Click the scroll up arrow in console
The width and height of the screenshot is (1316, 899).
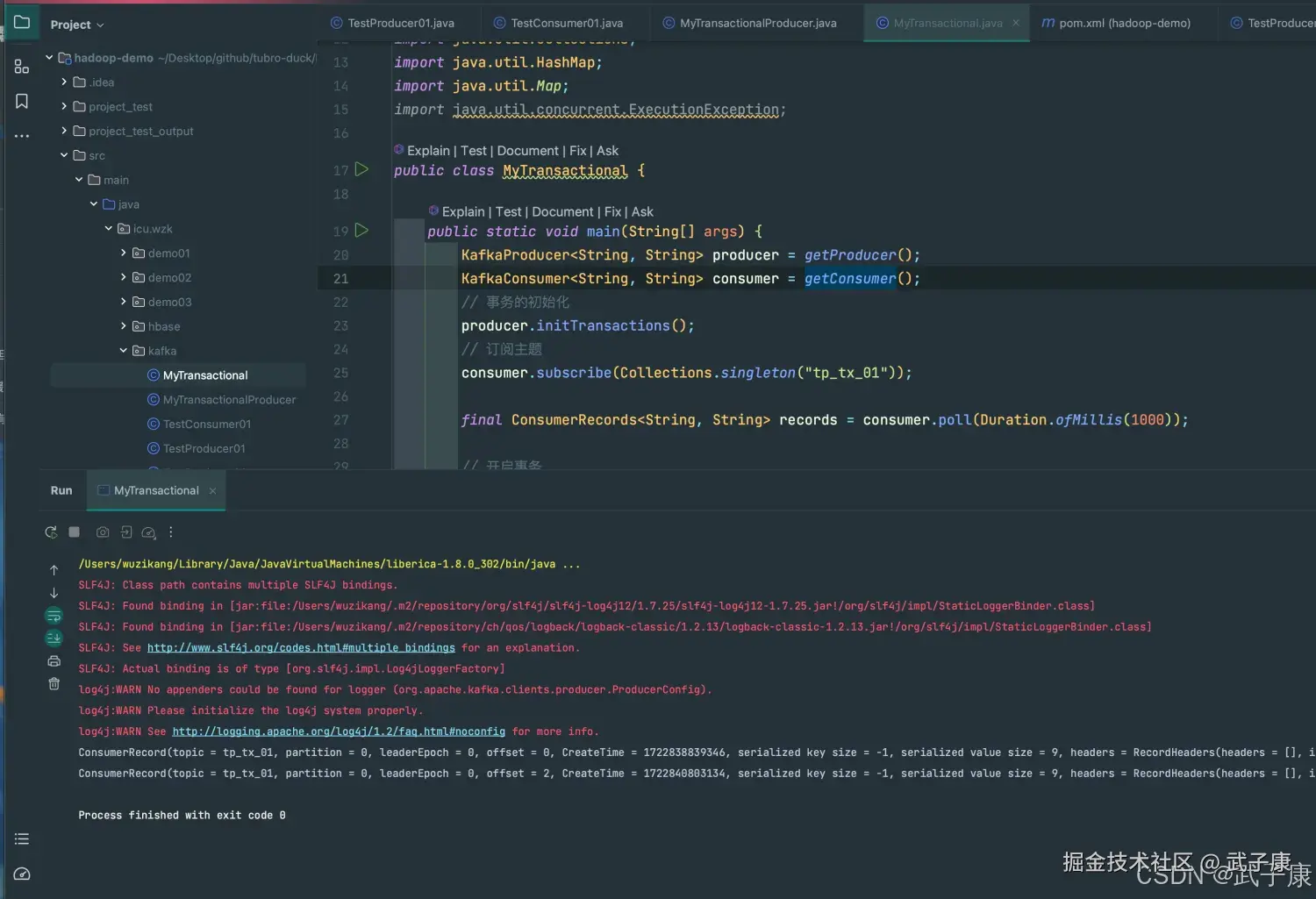coord(54,570)
